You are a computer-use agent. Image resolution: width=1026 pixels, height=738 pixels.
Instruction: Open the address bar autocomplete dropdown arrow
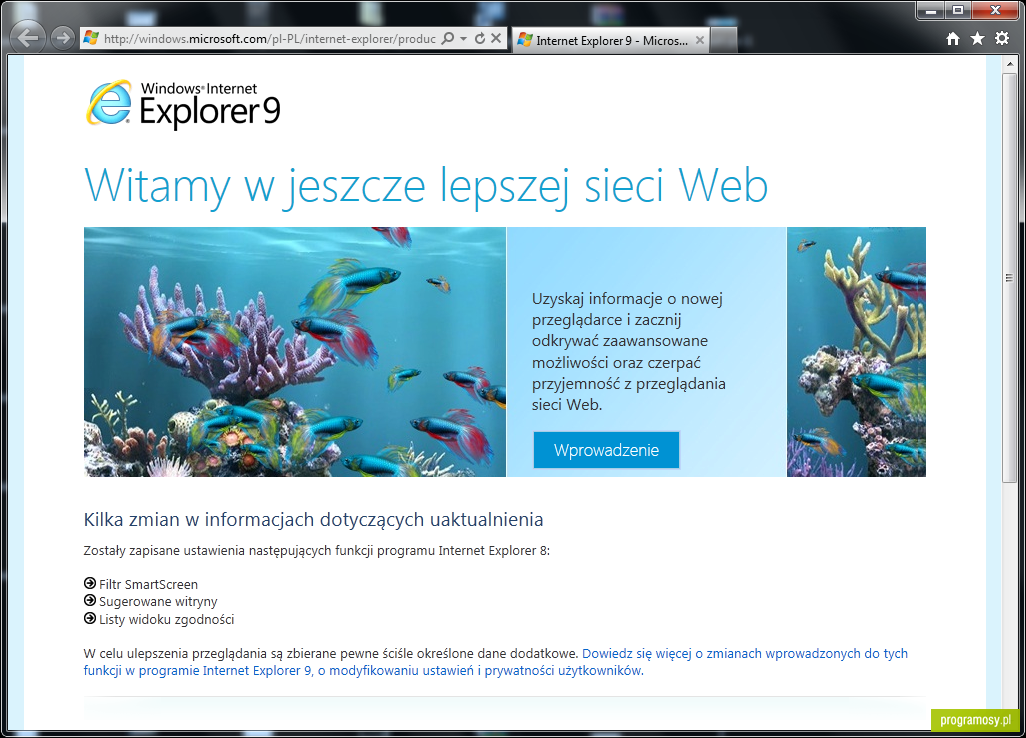[x=463, y=39]
